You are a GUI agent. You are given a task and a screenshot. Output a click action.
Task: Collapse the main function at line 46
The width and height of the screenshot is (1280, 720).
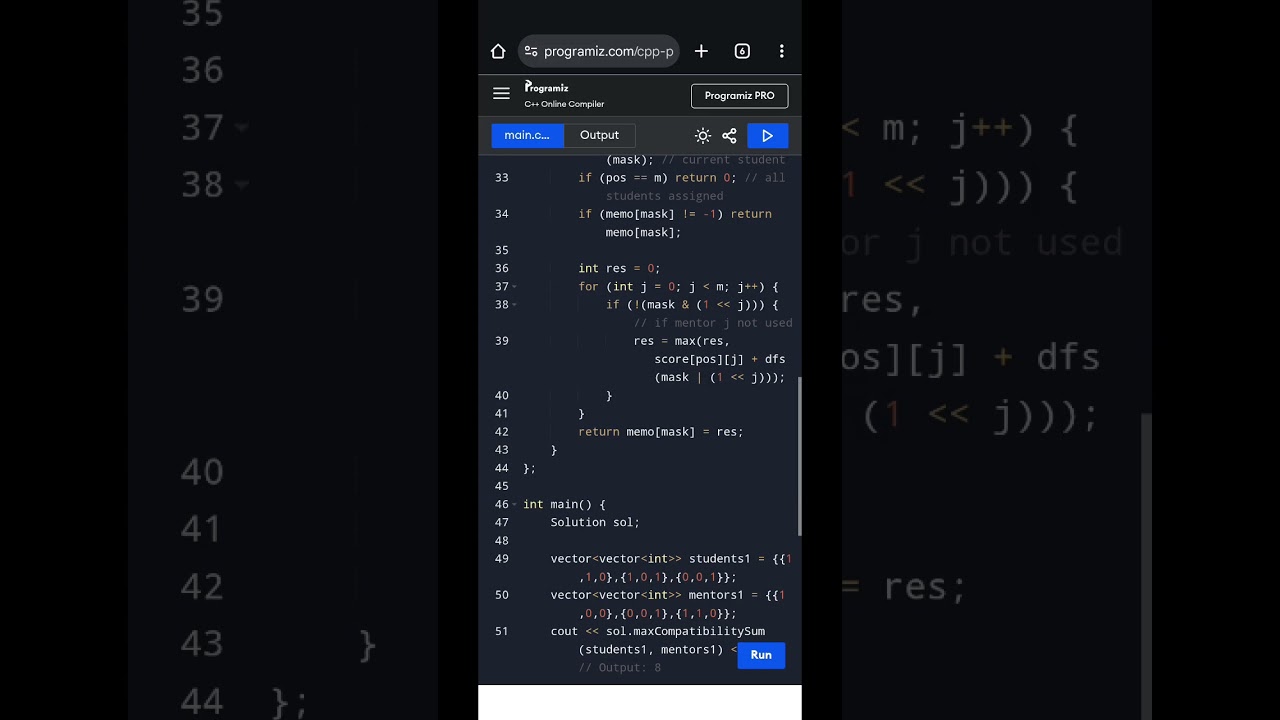pos(514,505)
